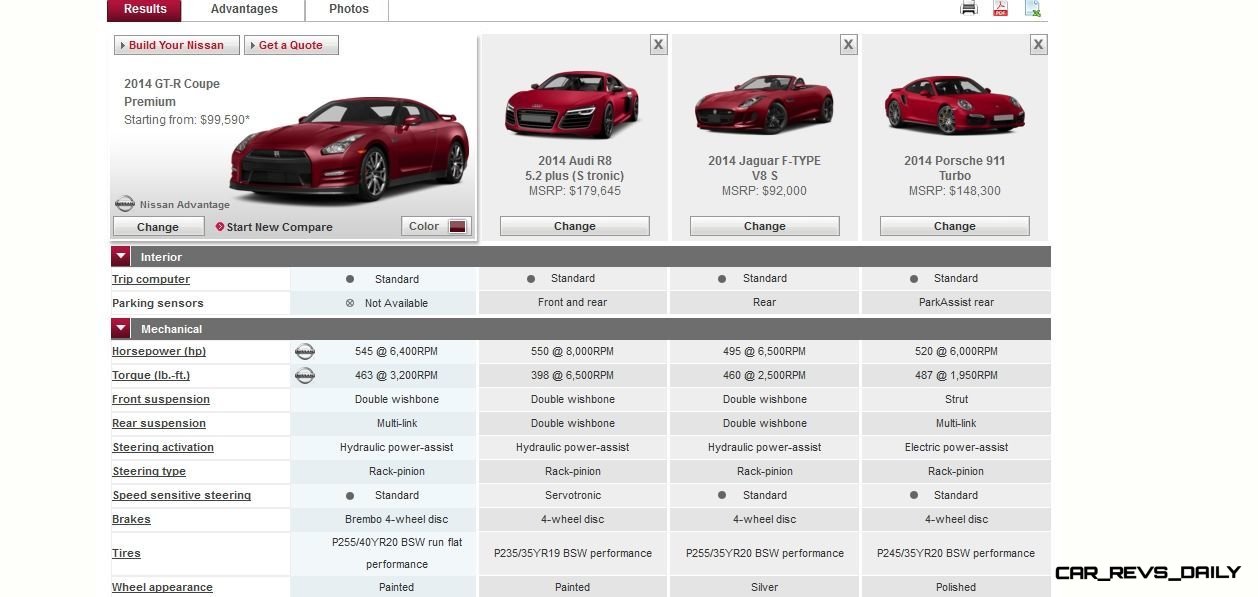Click 'Strut' front suspension cell
Screen dimensions: 1258x597
tap(956, 399)
